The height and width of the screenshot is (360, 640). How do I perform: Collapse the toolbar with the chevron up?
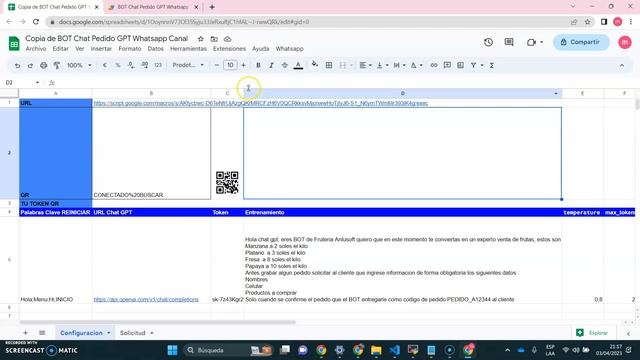point(622,65)
